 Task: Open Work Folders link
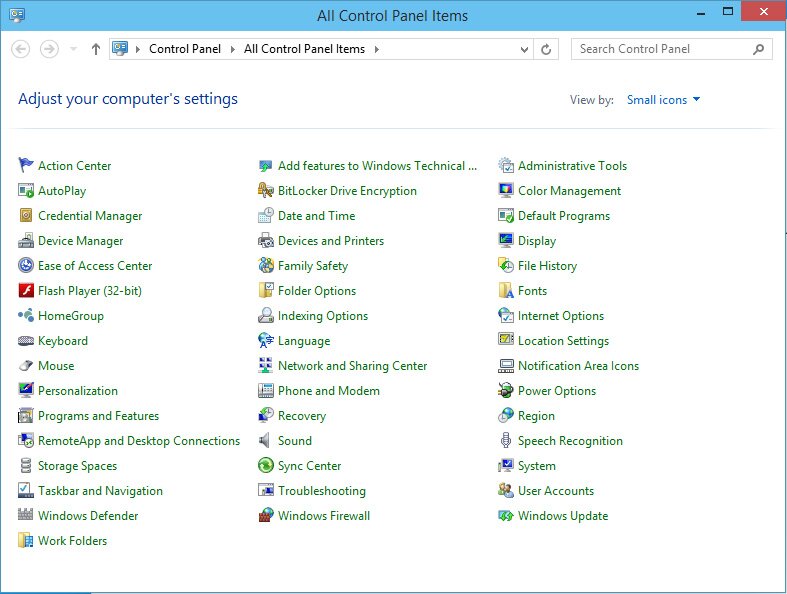coord(72,541)
